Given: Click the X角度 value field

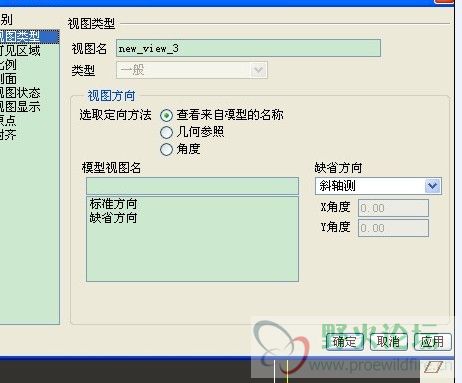Looking at the screenshot, I should click(393, 208).
